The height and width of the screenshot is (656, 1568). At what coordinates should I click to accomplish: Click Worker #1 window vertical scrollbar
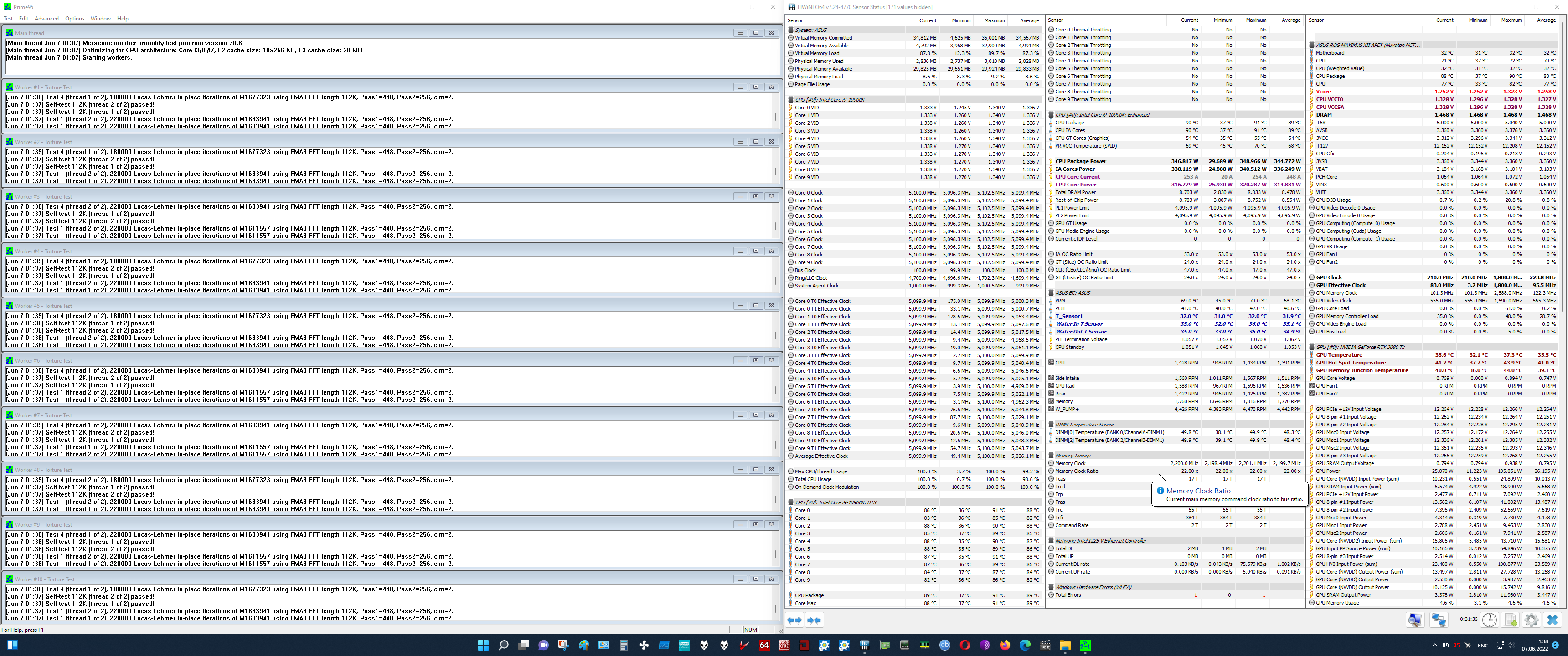(x=775, y=116)
